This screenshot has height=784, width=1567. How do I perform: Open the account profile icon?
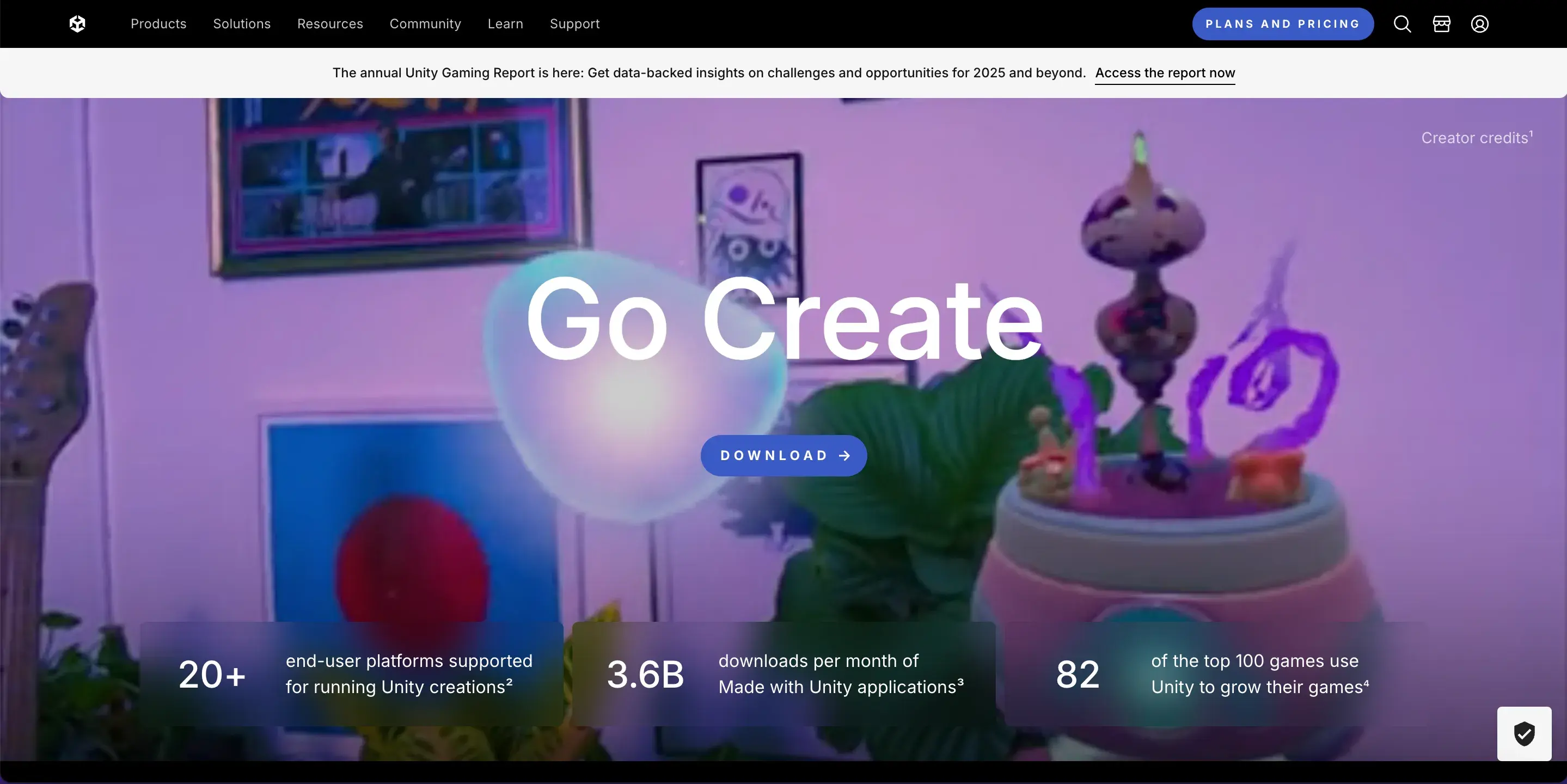click(1479, 24)
